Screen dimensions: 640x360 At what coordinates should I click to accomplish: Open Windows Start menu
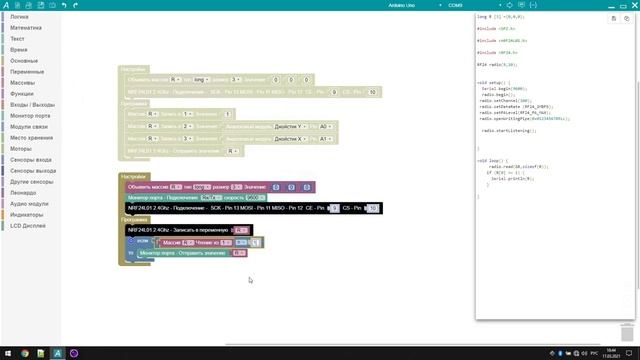pos(8,353)
